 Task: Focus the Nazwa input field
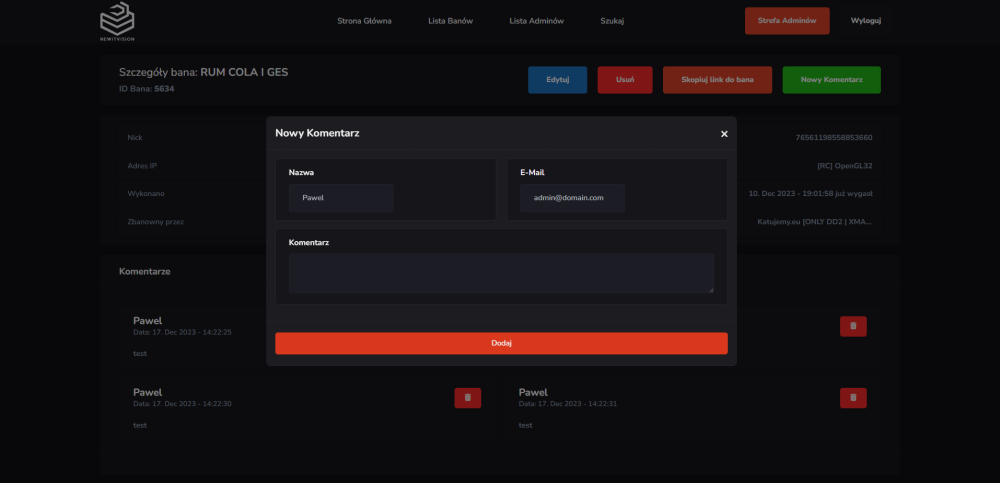tap(341, 198)
